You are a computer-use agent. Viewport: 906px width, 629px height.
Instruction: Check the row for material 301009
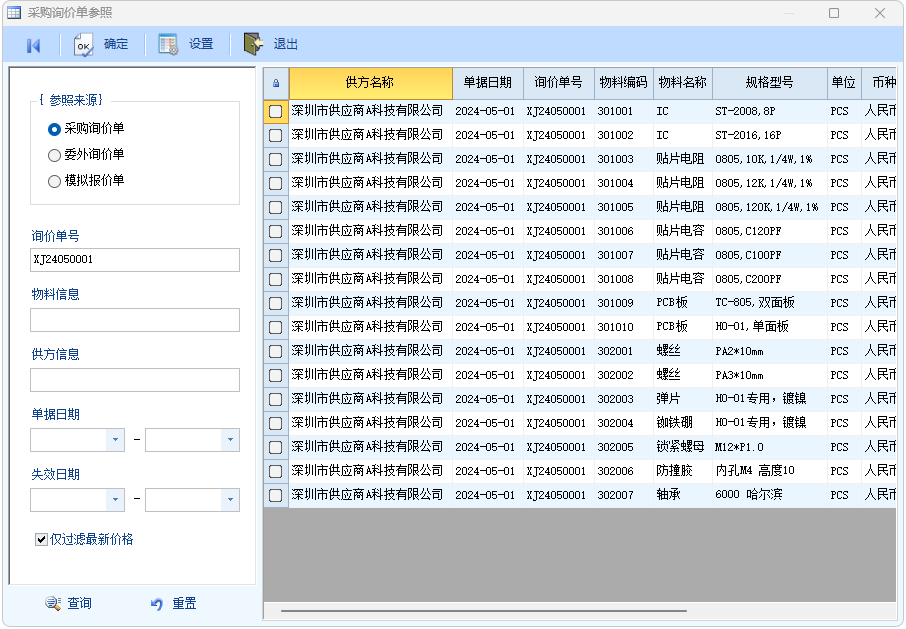point(276,303)
